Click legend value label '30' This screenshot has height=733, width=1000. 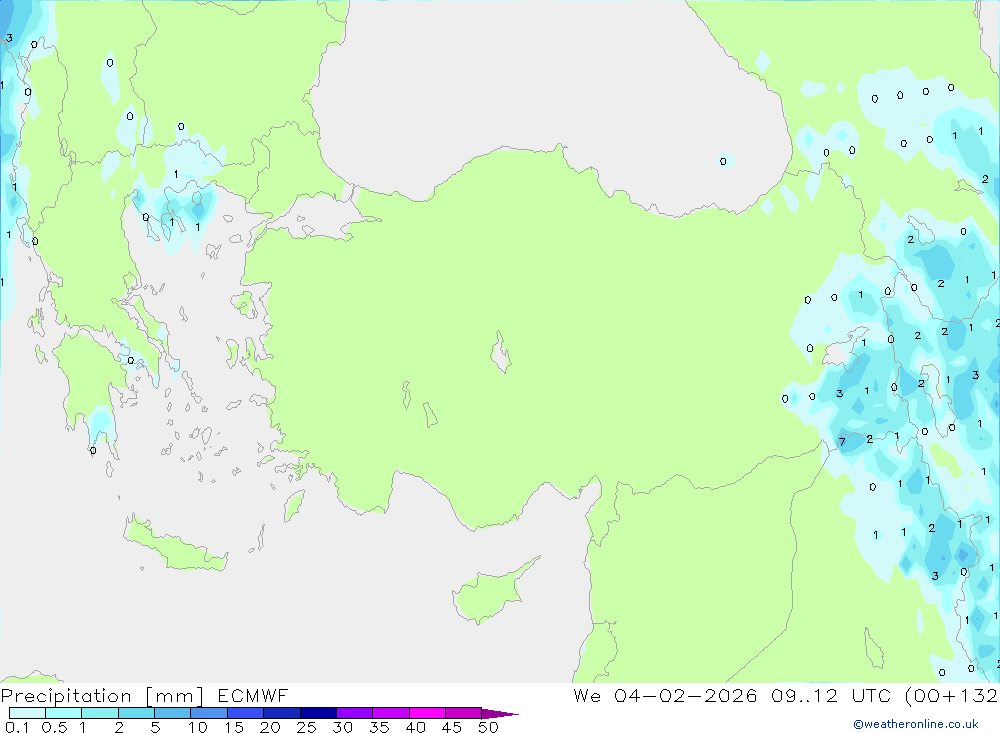(x=342, y=727)
